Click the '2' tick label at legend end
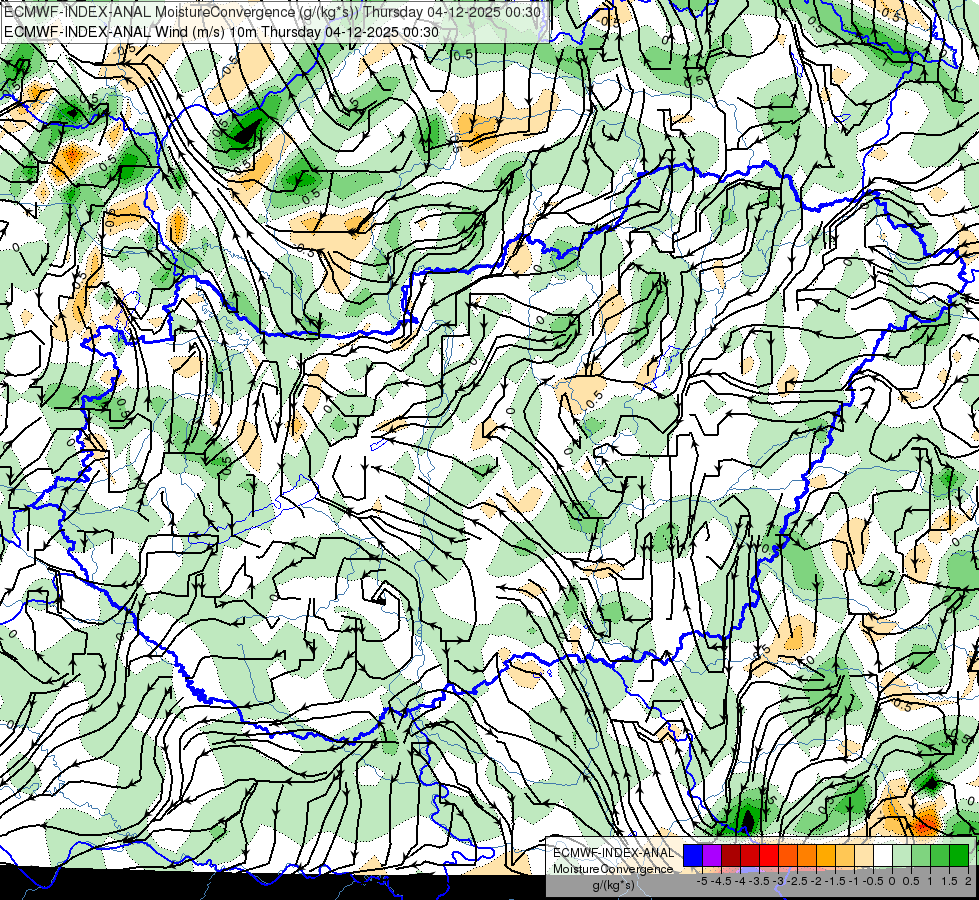The height and width of the screenshot is (900, 979). point(968,881)
